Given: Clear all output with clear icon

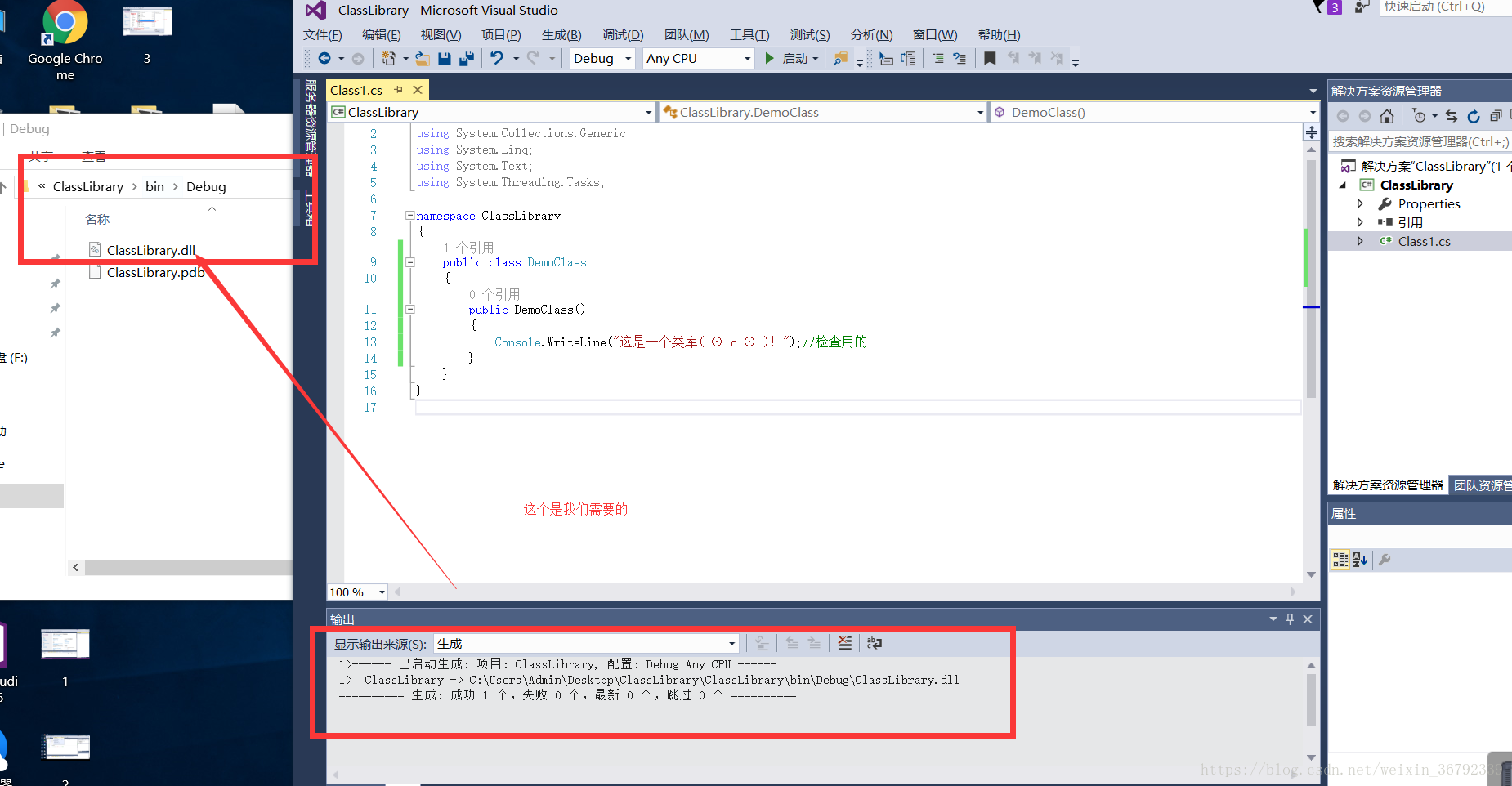Looking at the screenshot, I should click(x=845, y=643).
